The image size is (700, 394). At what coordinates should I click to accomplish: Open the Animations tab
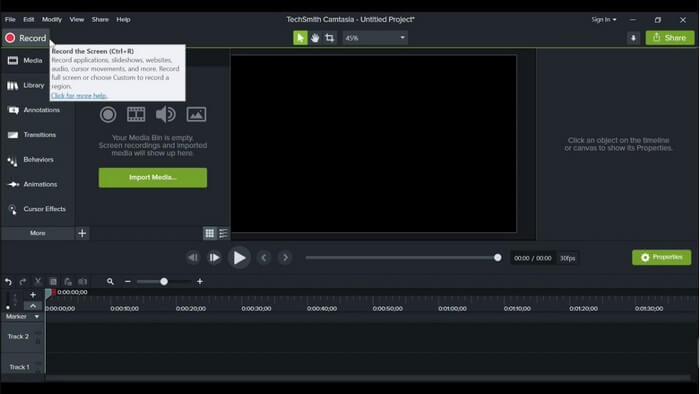pos(33,184)
